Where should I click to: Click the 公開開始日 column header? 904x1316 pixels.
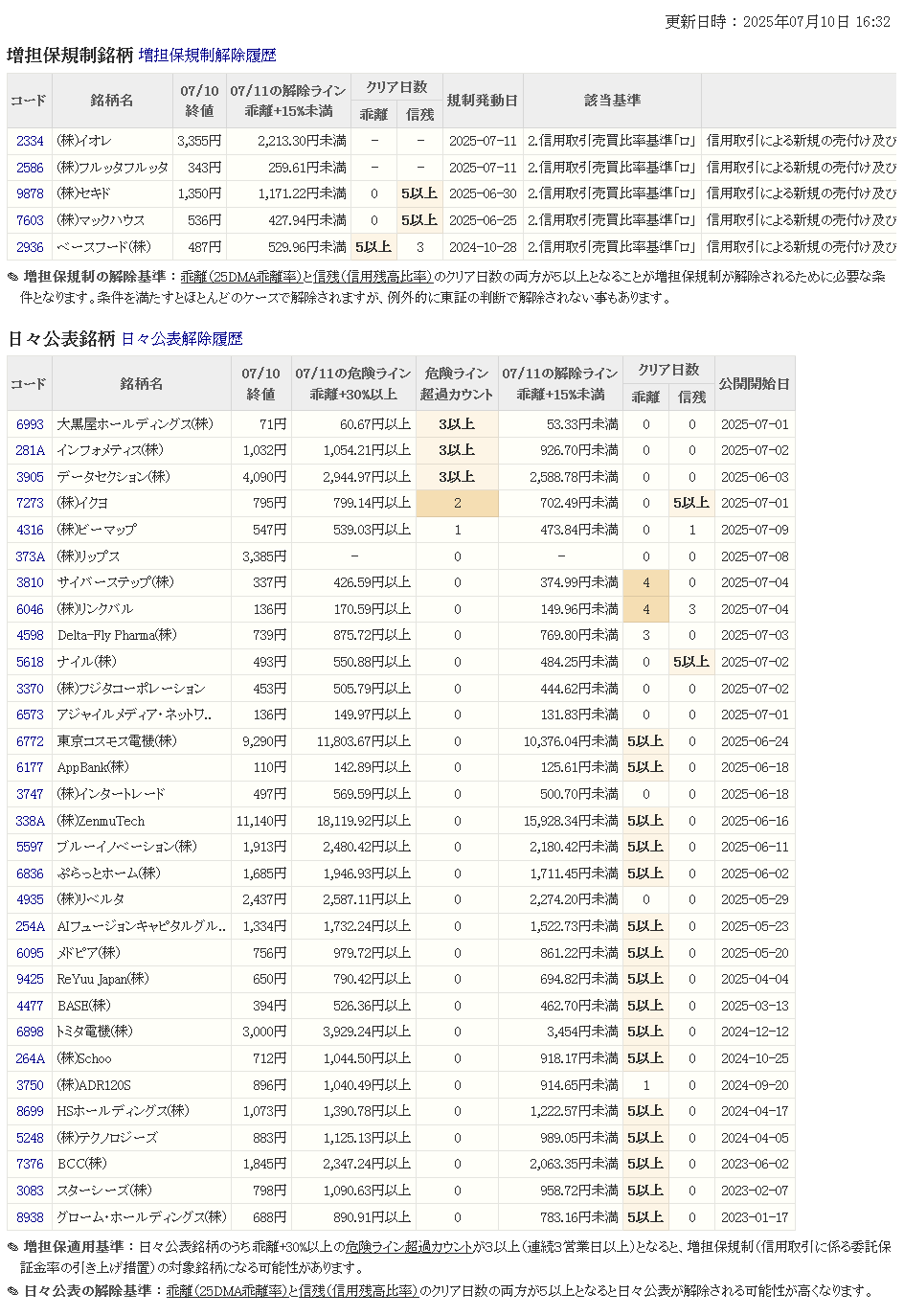coord(755,384)
